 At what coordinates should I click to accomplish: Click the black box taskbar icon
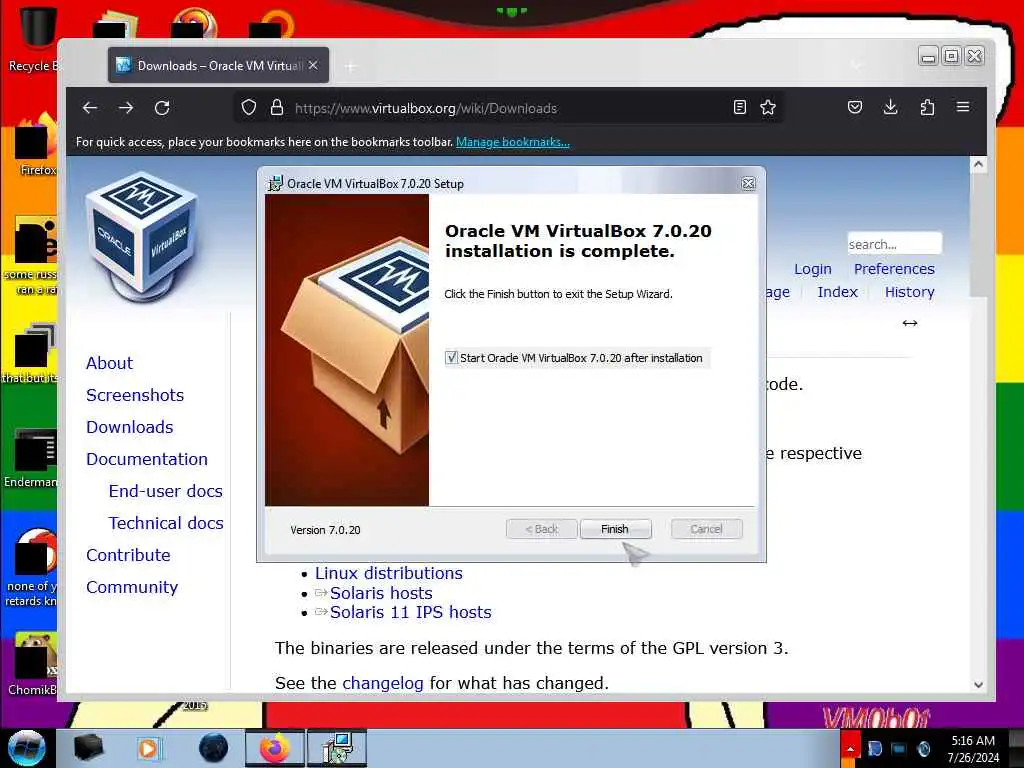coord(88,748)
